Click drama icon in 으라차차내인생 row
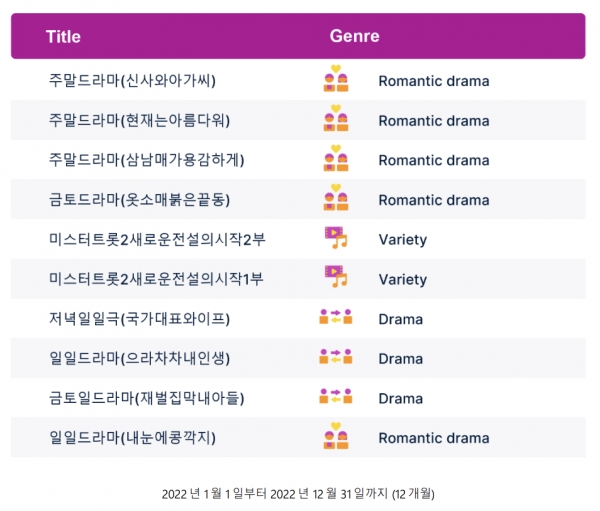This screenshot has width=600, height=511. click(336, 356)
